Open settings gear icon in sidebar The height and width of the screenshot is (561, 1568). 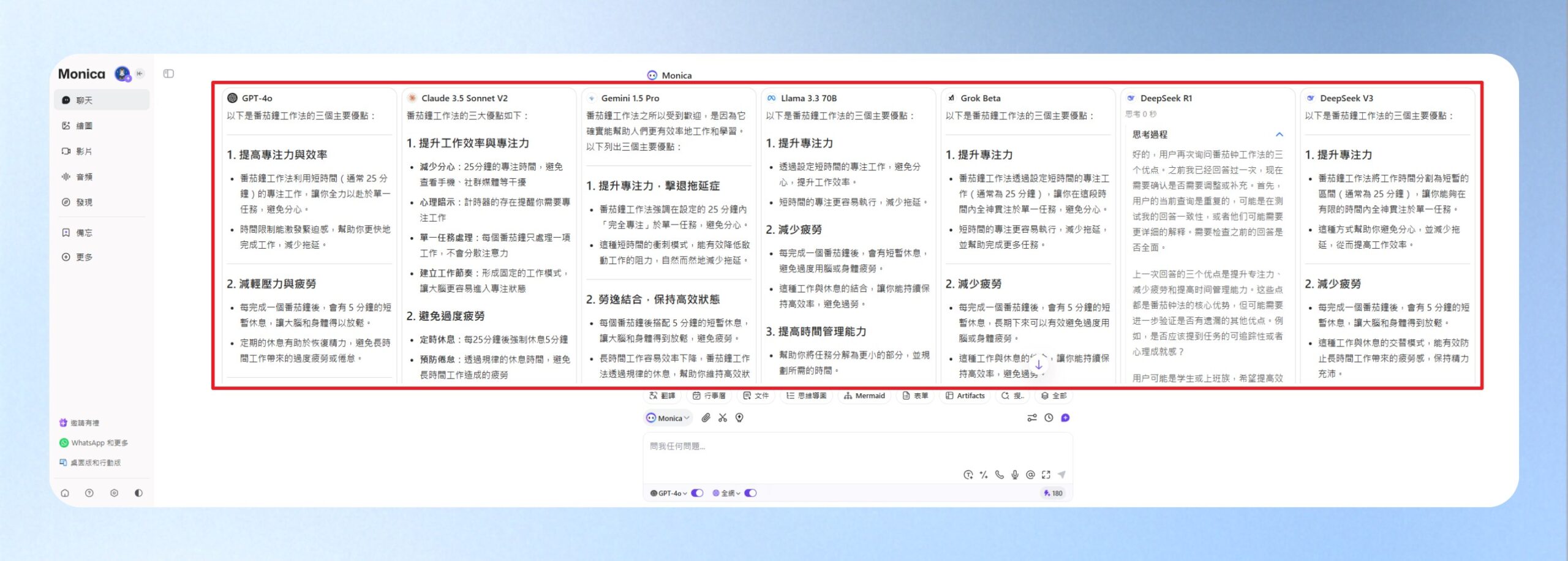point(114,493)
